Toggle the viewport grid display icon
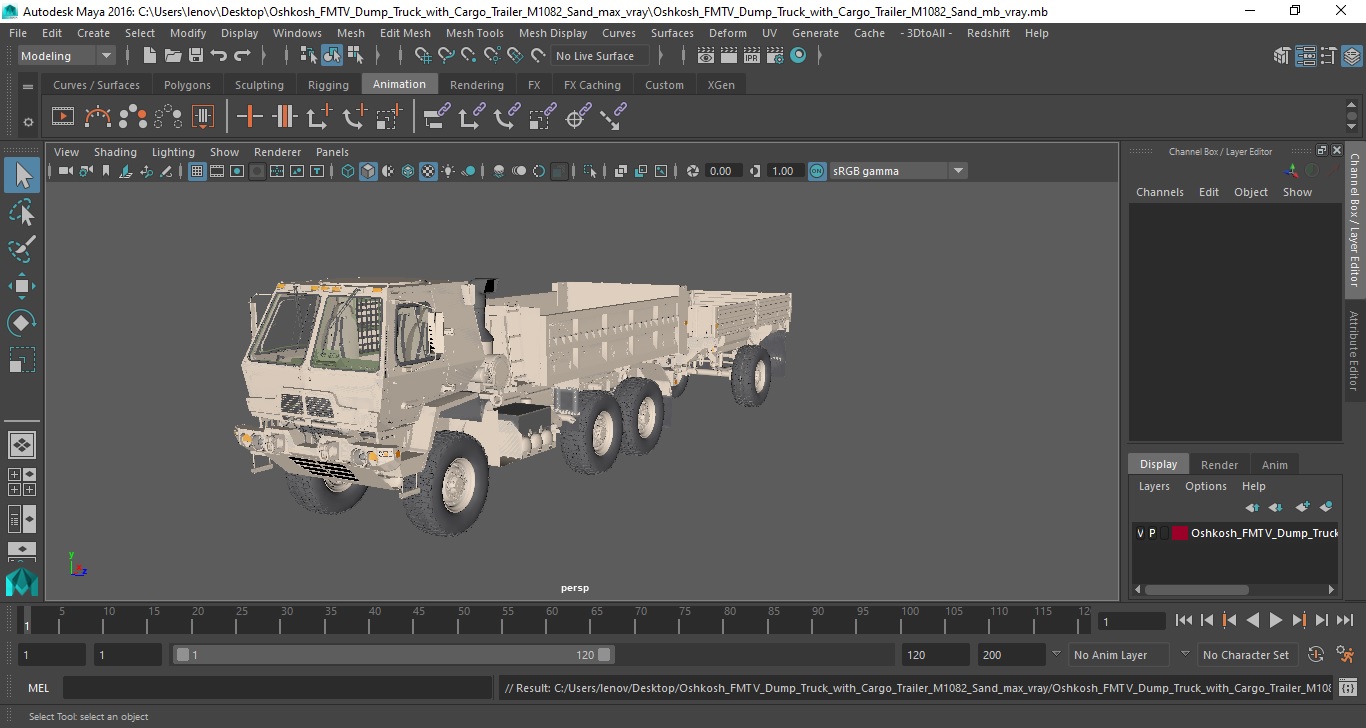Image resolution: width=1366 pixels, height=728 pixels. coord(197,171)
